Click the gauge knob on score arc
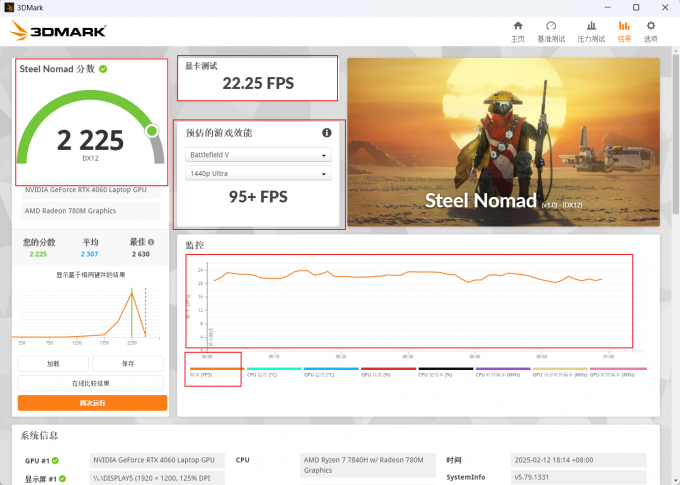 click(152, 131)
